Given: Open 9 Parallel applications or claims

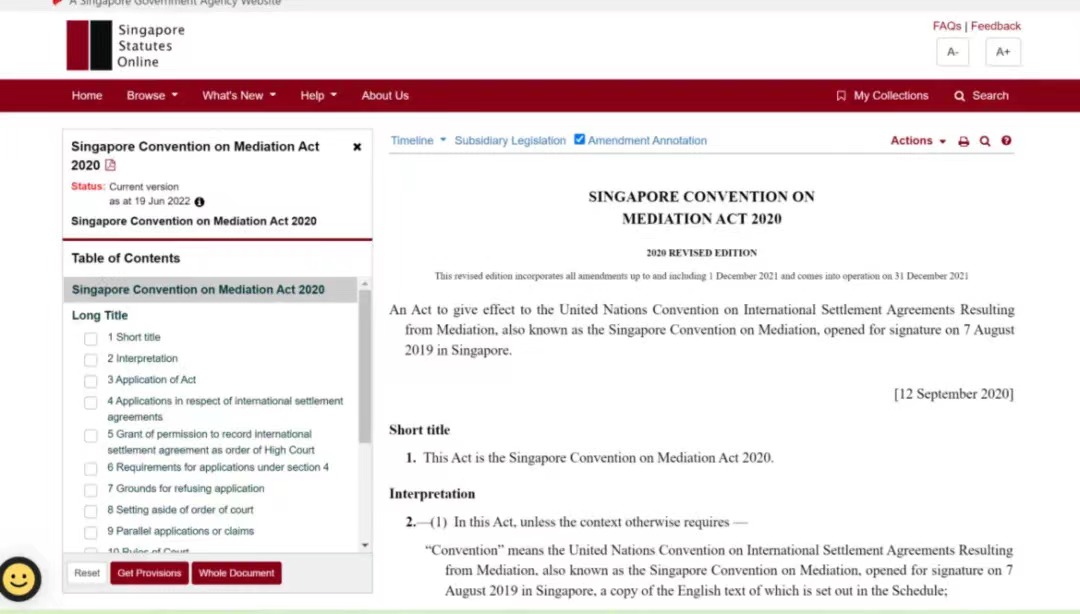Looking at the screenshot, I should click(x=180, y=531).
